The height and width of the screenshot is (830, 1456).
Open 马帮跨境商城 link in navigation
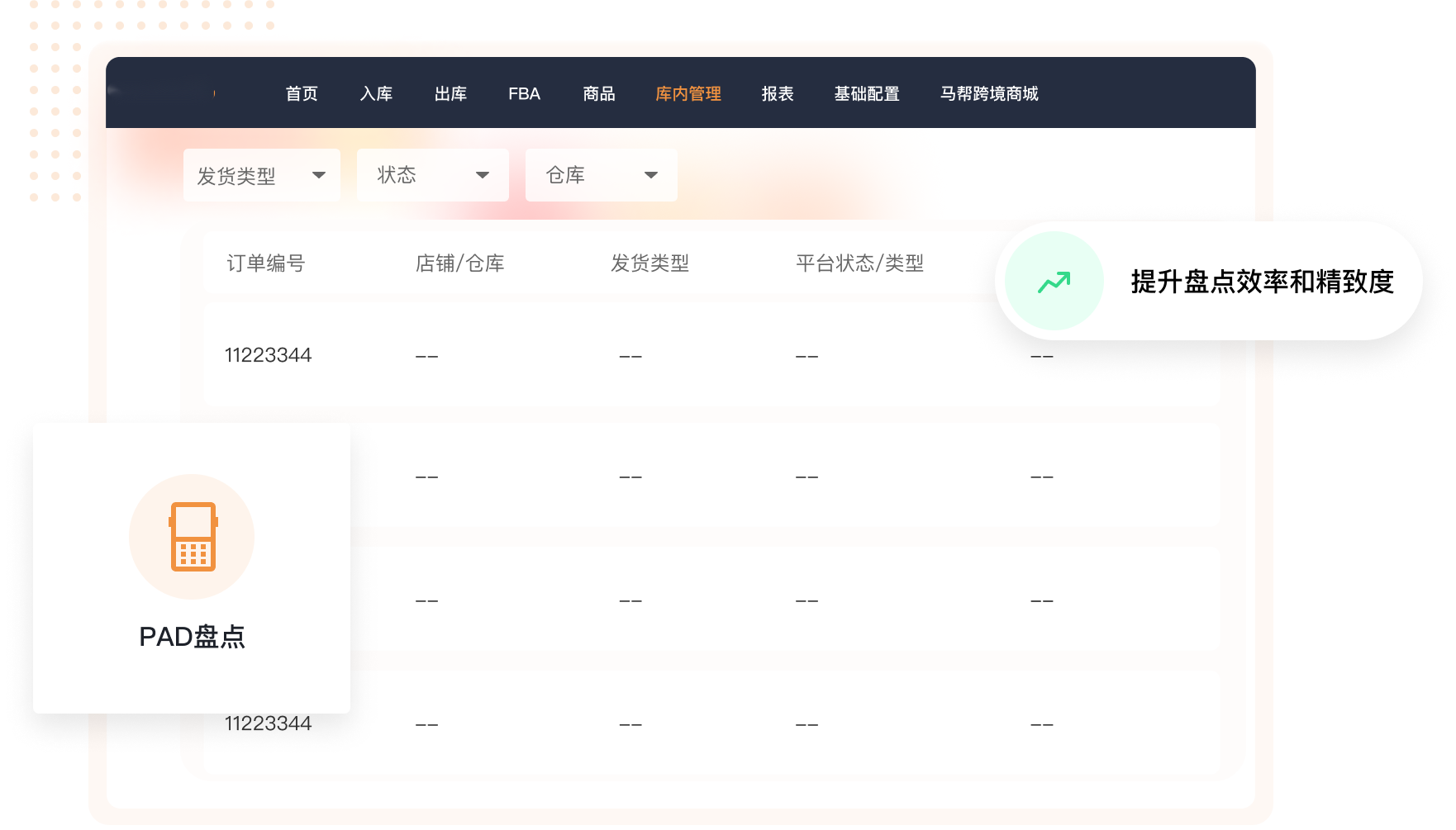[989, 94]
